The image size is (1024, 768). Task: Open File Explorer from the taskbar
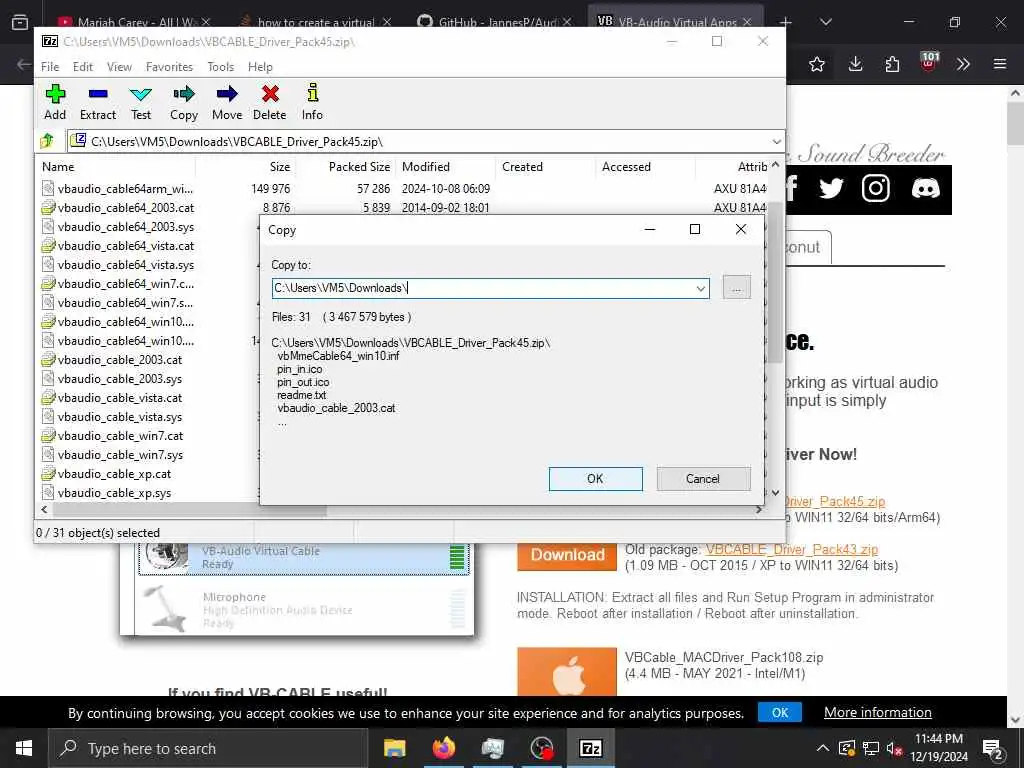[x=394, y=748]
